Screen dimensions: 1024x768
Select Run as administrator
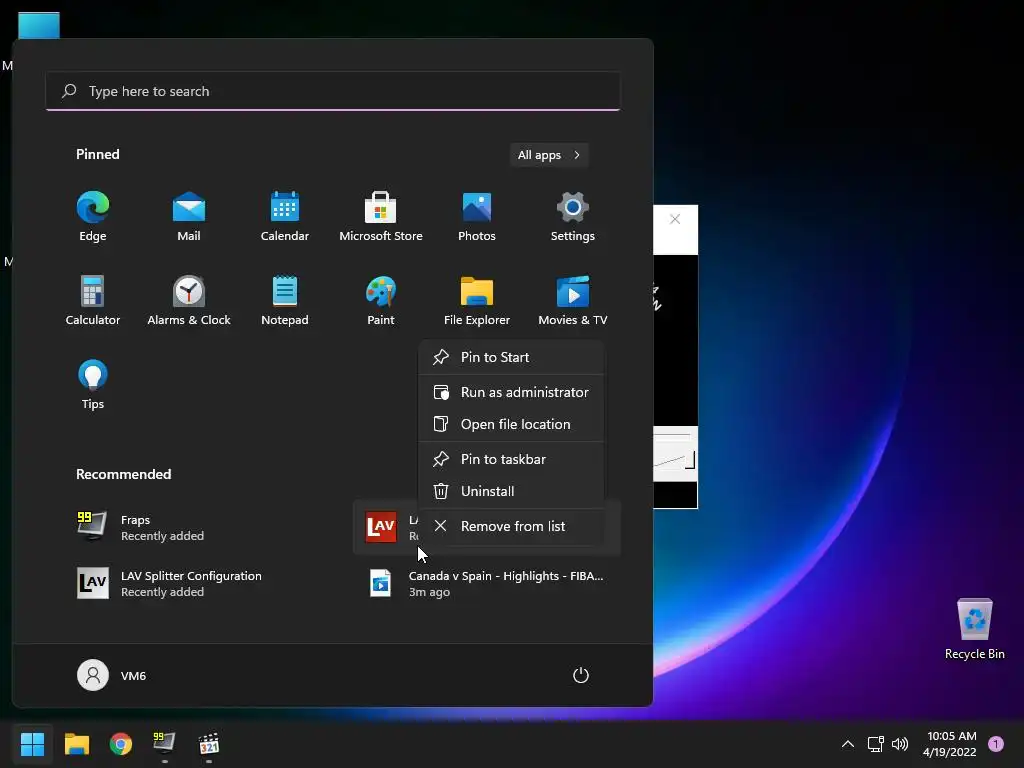[511, 392]
